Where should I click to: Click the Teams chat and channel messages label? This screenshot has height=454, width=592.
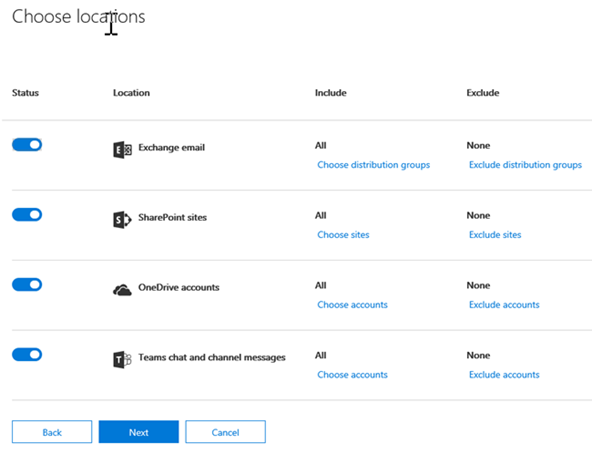[x=212, y=357]
